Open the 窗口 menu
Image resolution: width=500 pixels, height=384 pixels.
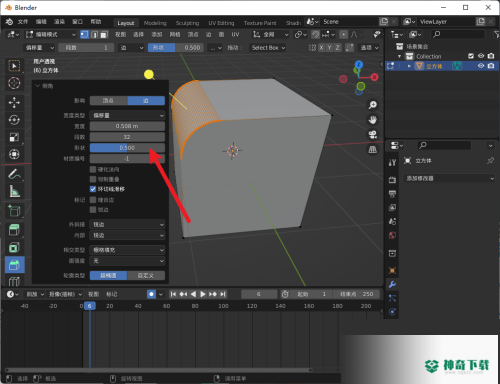[x=77, y=22]
